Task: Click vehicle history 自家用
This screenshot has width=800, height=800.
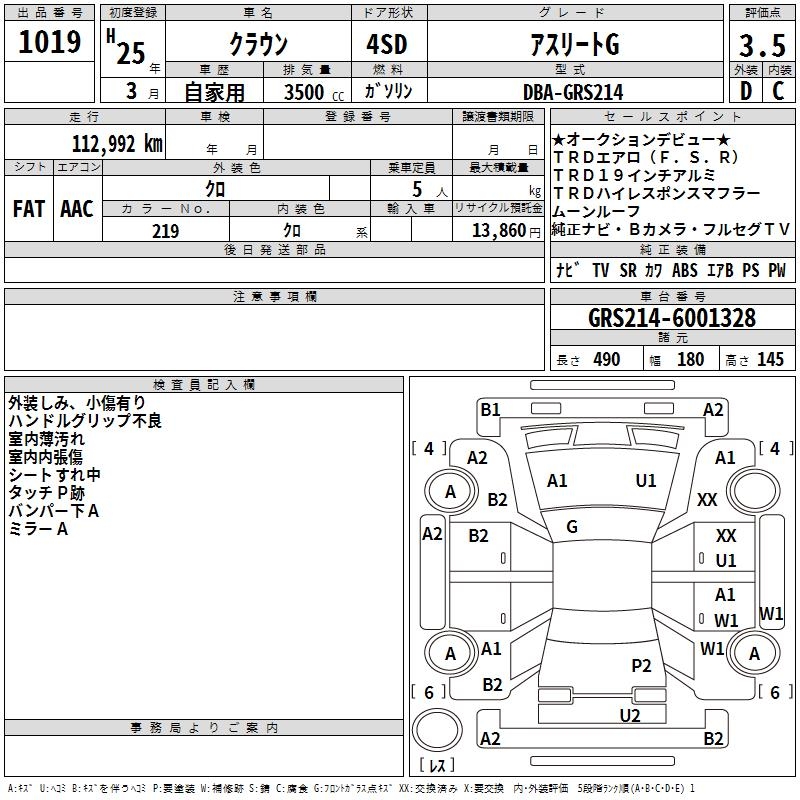Action: click(x=214, y=92)
